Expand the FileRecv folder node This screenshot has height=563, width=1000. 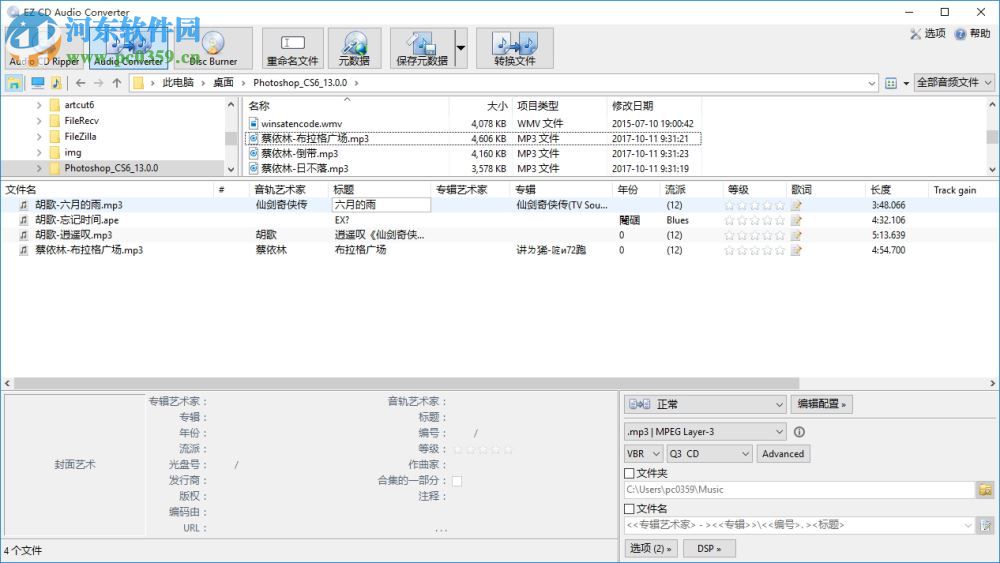[39, 121]
